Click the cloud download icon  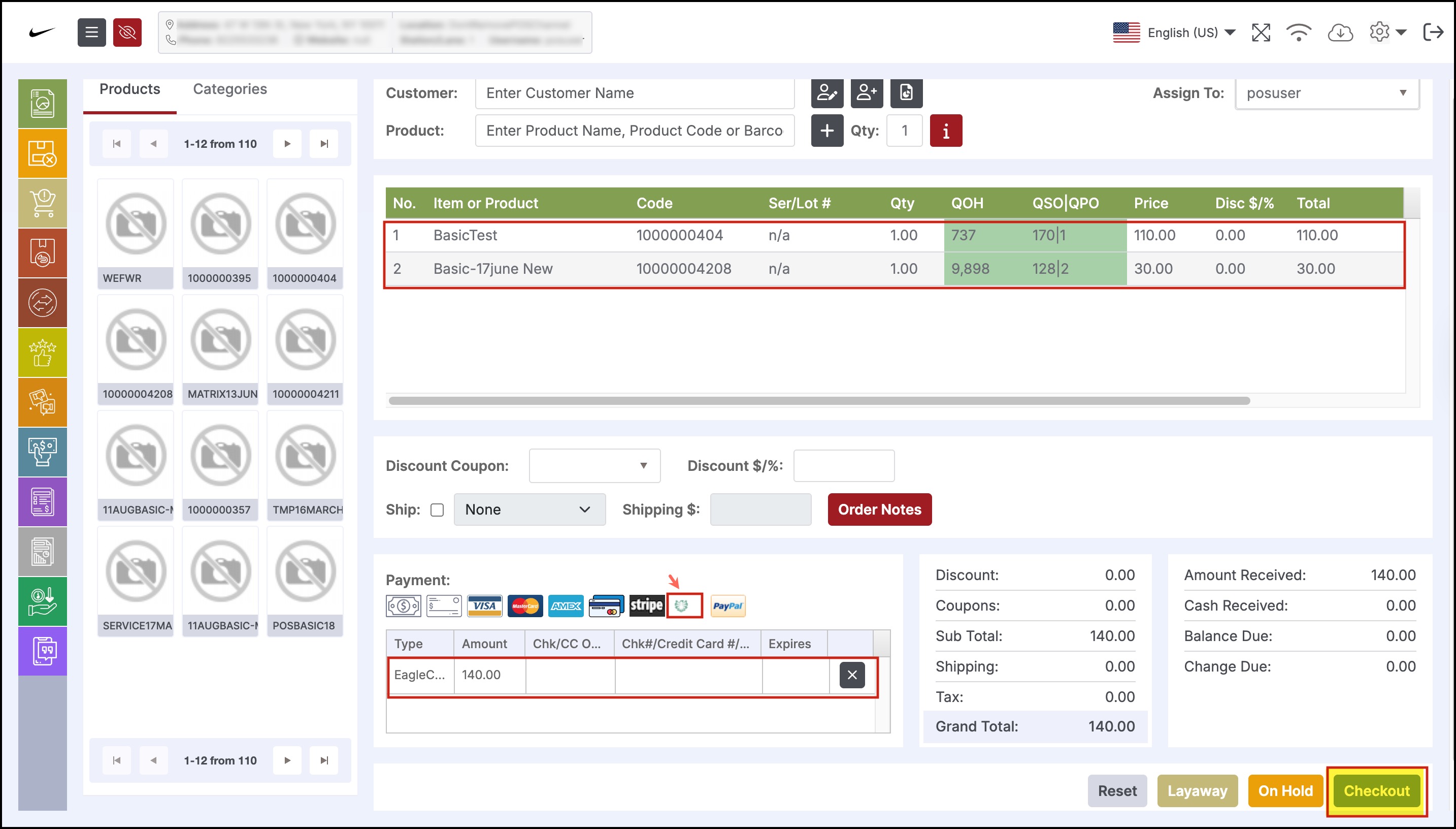pos(1339,33)
